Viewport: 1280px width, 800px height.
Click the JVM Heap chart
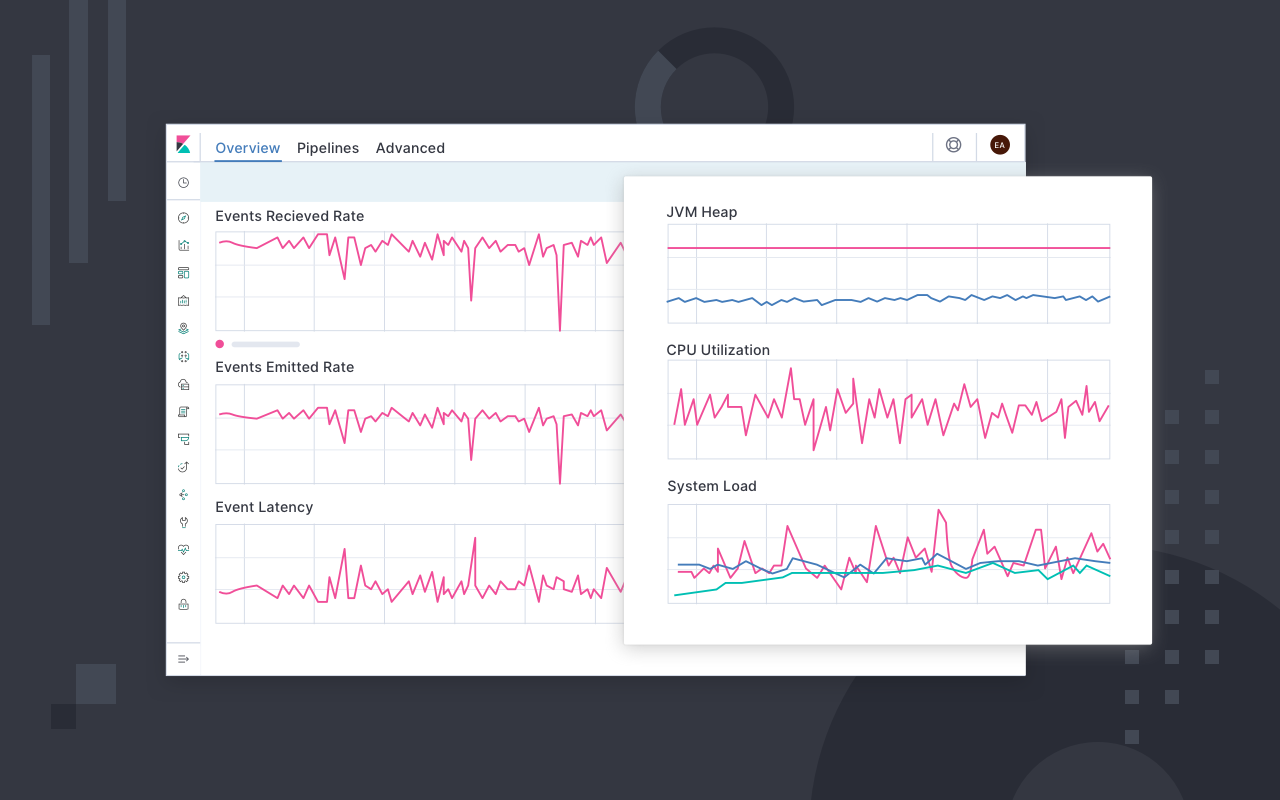click(x=889, y=273)
